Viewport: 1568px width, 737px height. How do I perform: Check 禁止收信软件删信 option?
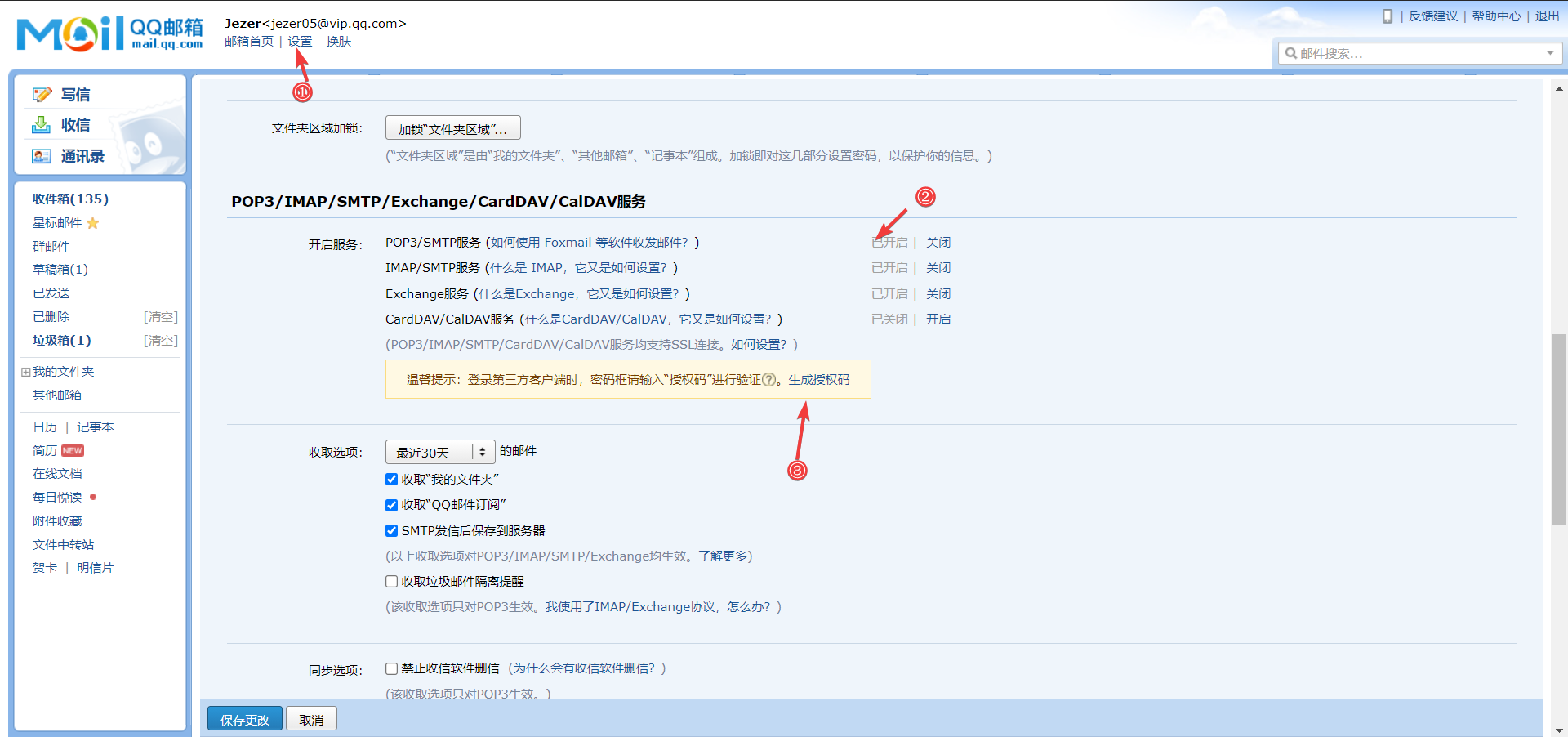pyautogui.click(x=392, y=668)
